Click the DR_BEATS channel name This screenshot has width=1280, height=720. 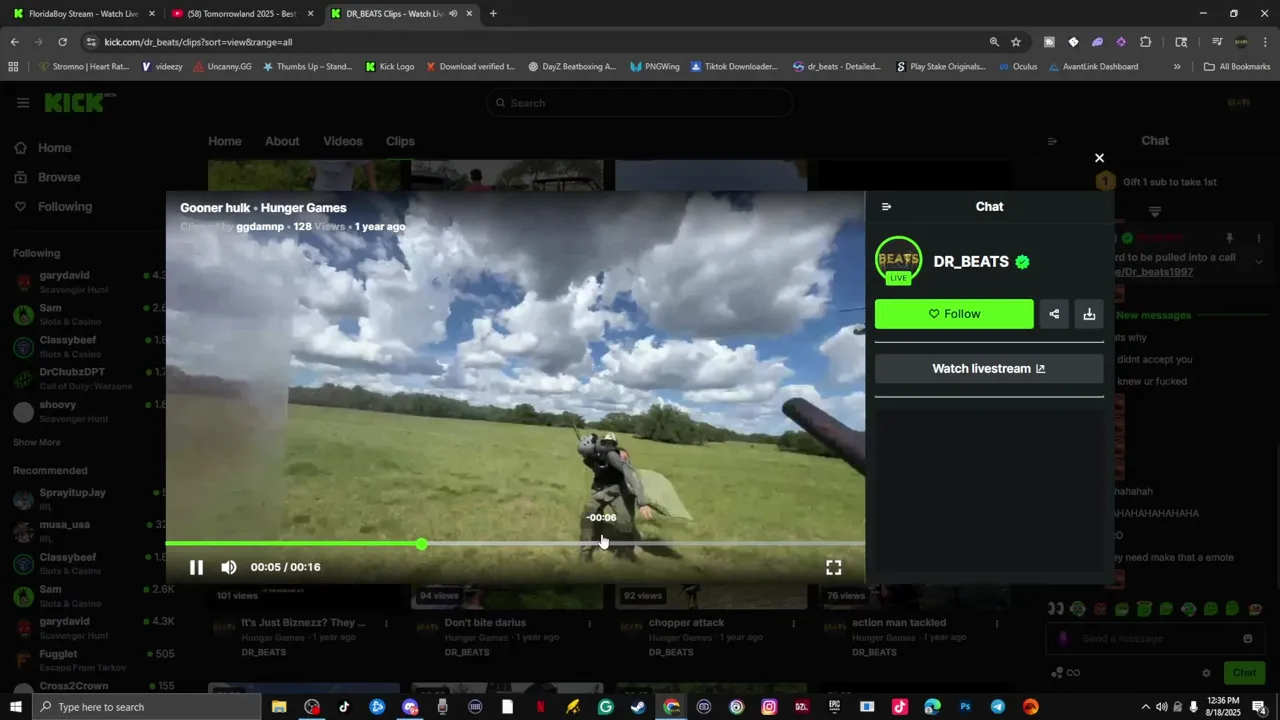coord(971,262)
